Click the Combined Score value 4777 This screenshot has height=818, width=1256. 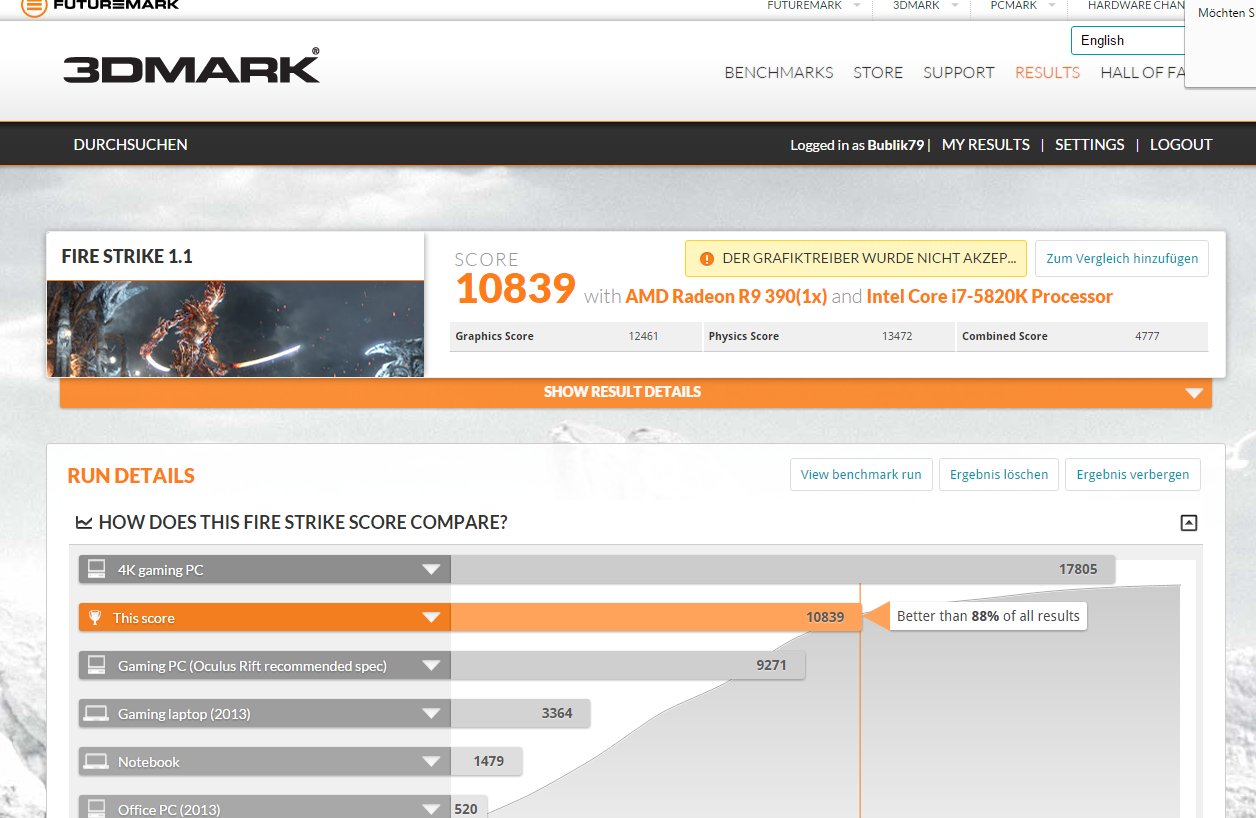[1147, 336]
